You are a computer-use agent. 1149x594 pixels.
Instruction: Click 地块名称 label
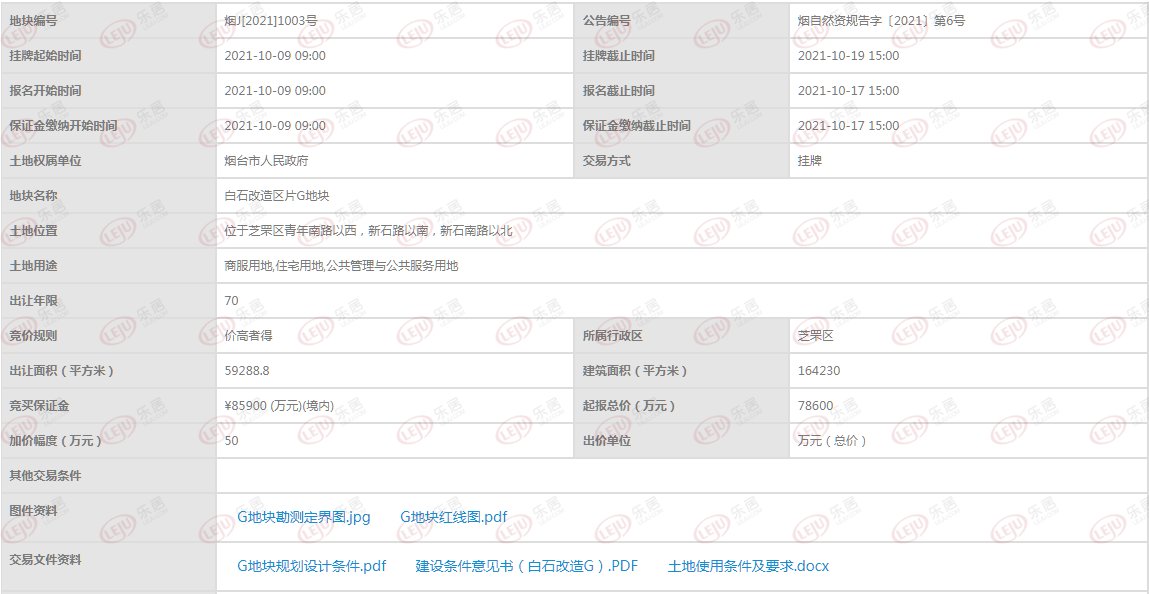pos(33,196)
